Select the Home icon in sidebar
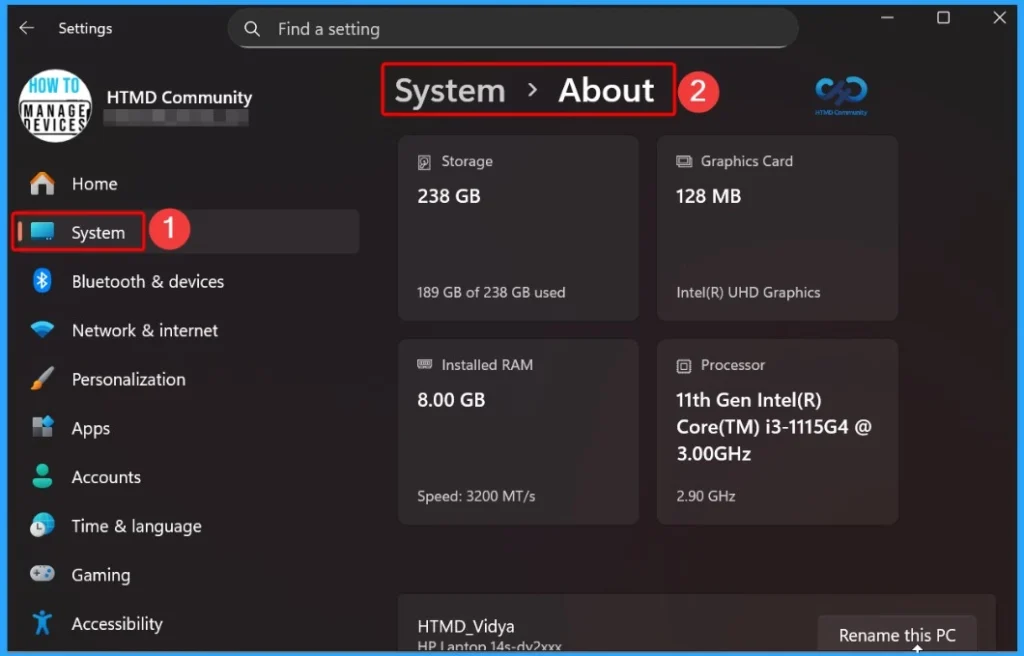 40,183
